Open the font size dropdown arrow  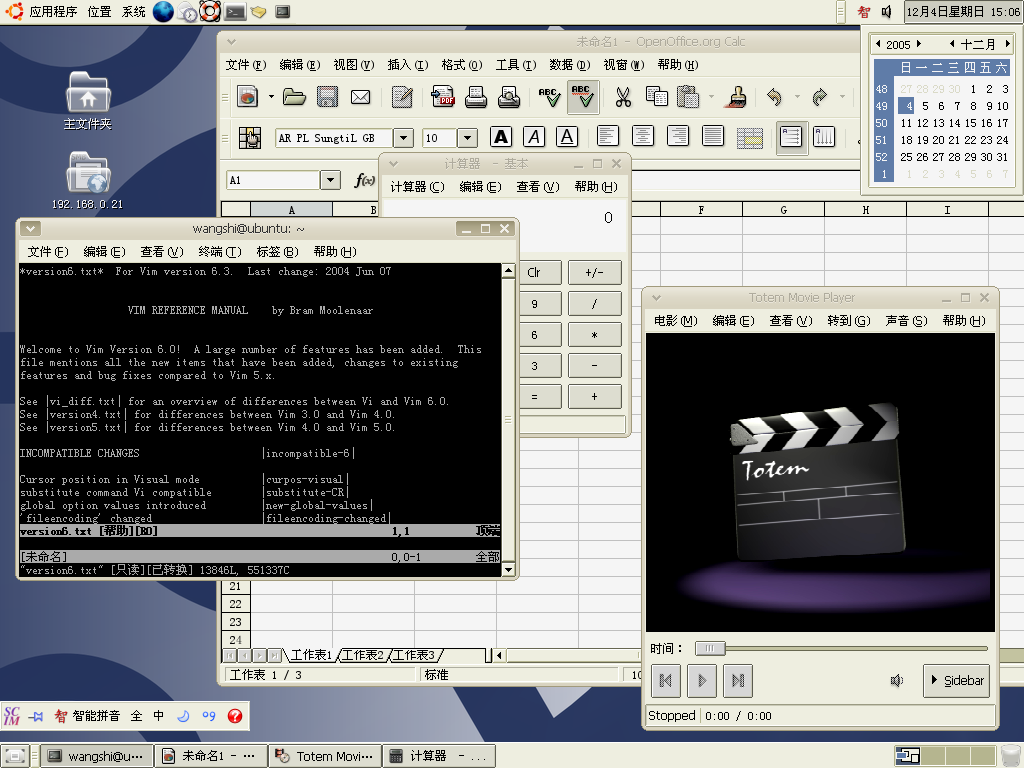point(466,138)
